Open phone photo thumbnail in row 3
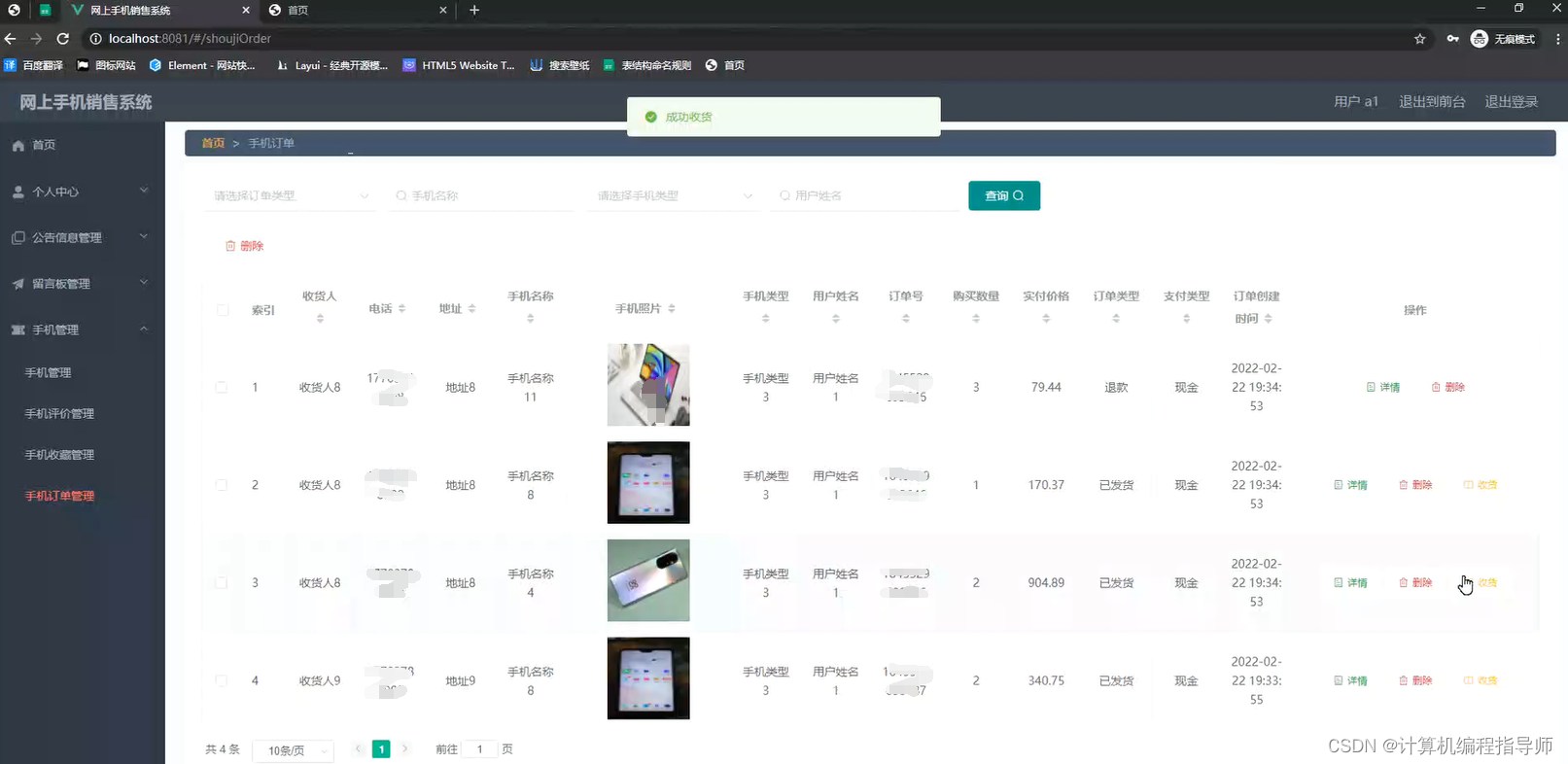This screenshot has height=764, width=1568. [x=648, y=580]
